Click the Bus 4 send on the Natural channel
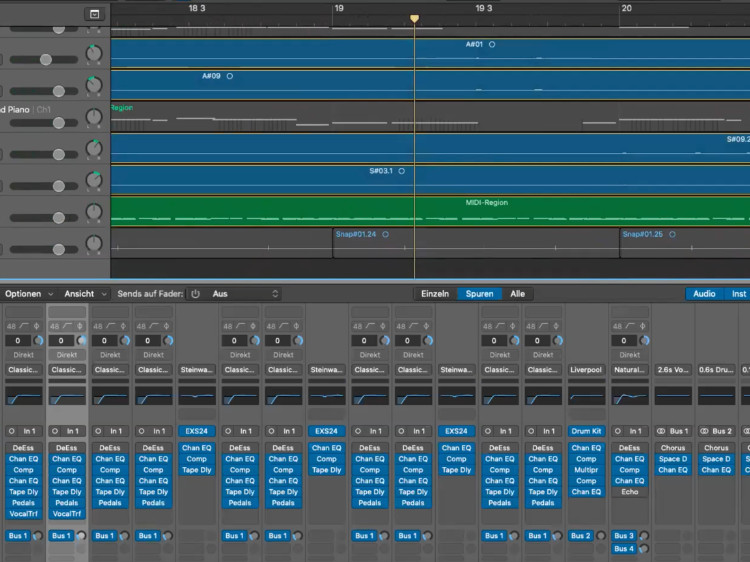 click(x=623, y=549)
